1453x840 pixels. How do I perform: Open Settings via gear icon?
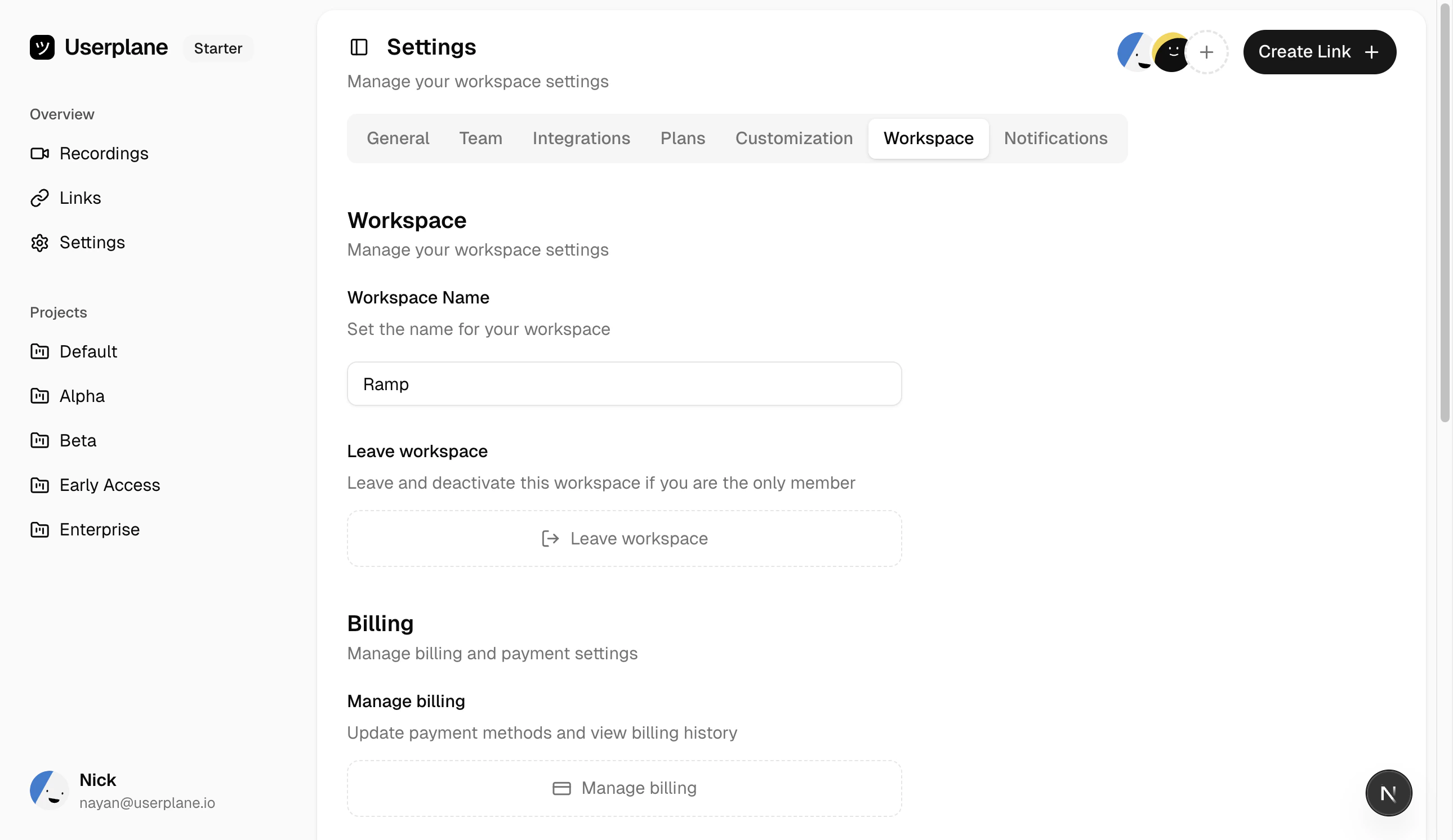tap(39, 243)
